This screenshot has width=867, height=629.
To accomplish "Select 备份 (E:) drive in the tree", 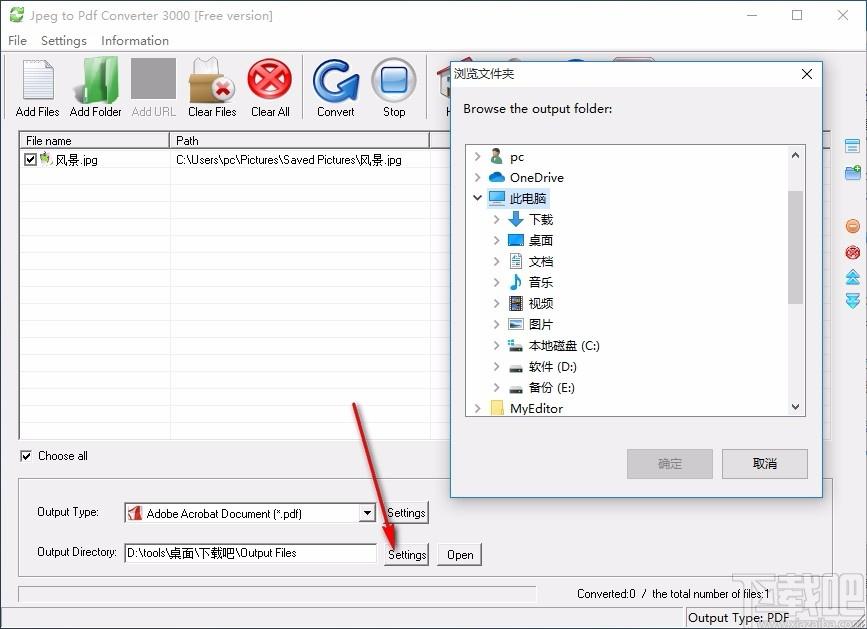I will (541, 387).
